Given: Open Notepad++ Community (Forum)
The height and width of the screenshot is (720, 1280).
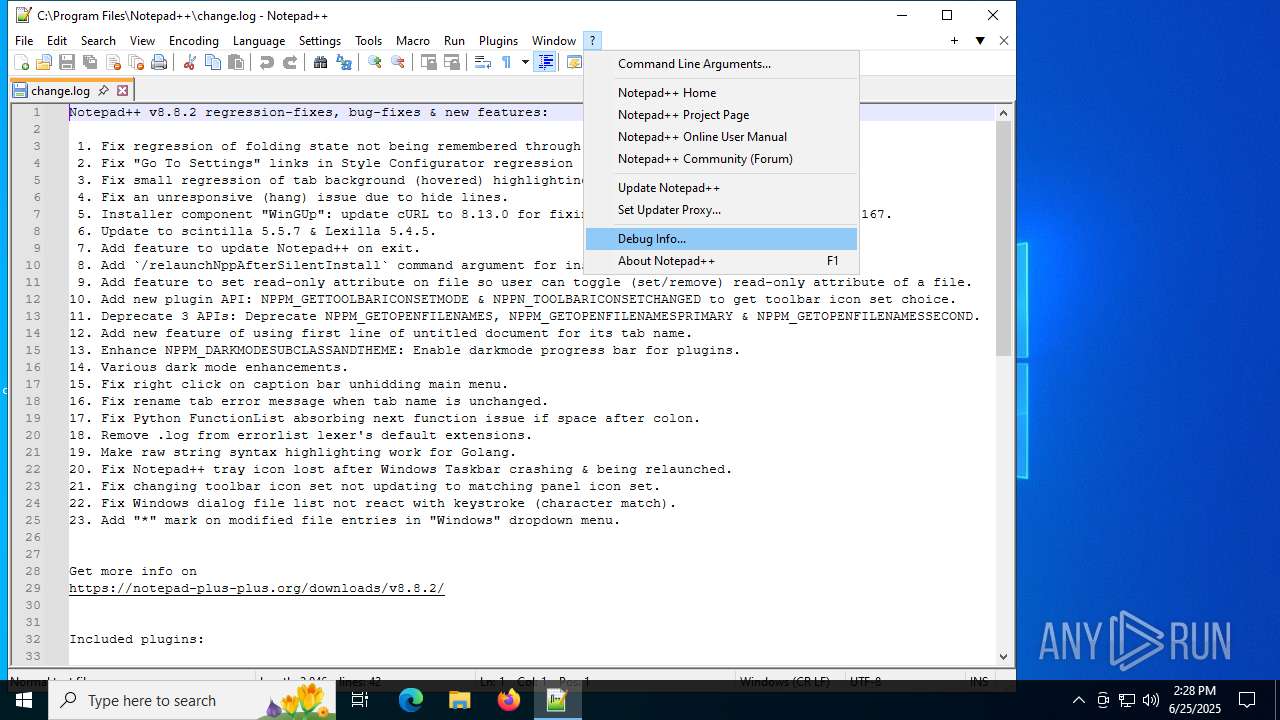Looking at the screenshot, I should coord(721,159).
